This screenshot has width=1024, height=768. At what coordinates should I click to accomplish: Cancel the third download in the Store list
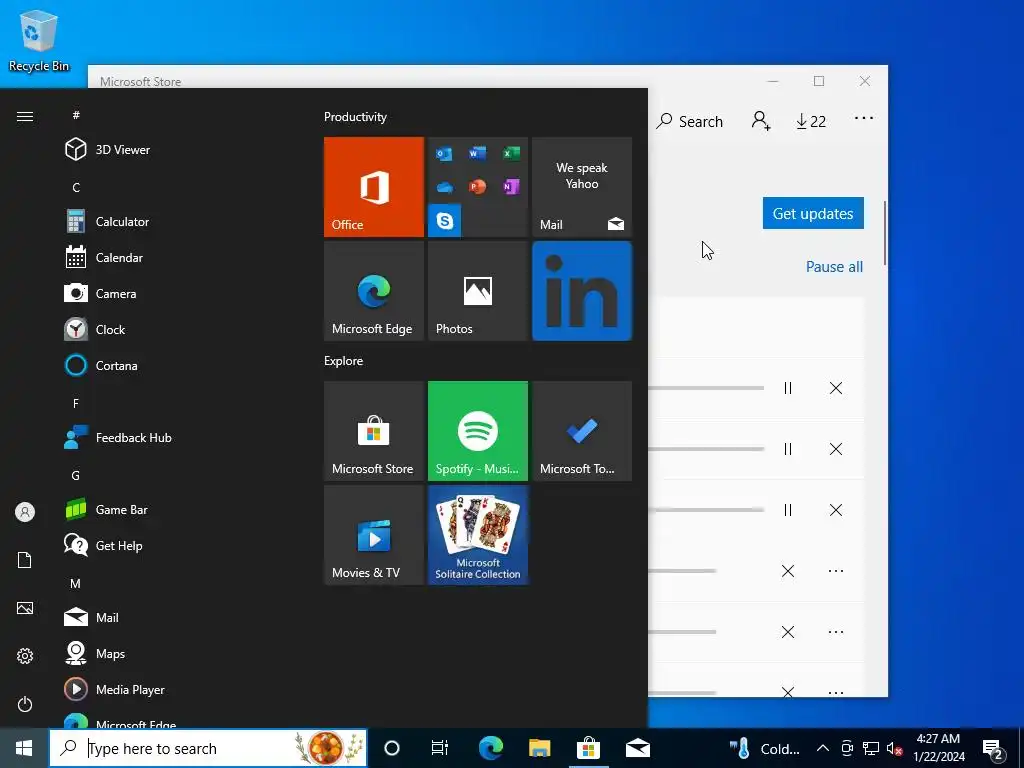tap(836, 510)
